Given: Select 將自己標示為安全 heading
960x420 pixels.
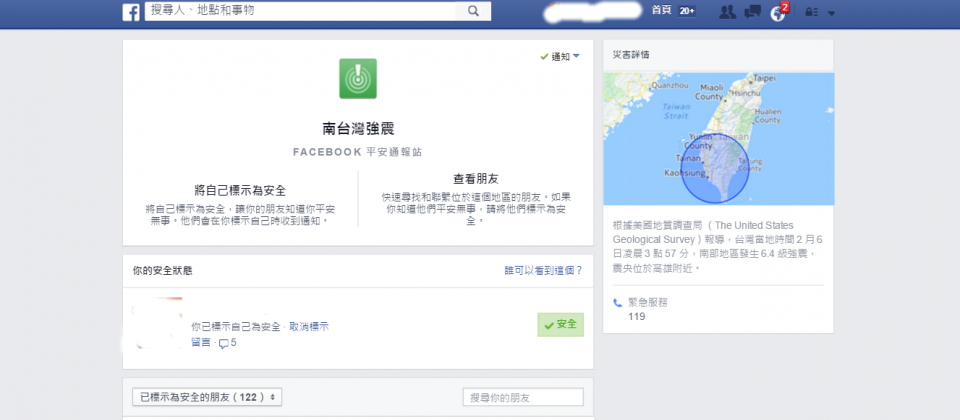Looking at the screenshot, I should (x=240, y=190).
